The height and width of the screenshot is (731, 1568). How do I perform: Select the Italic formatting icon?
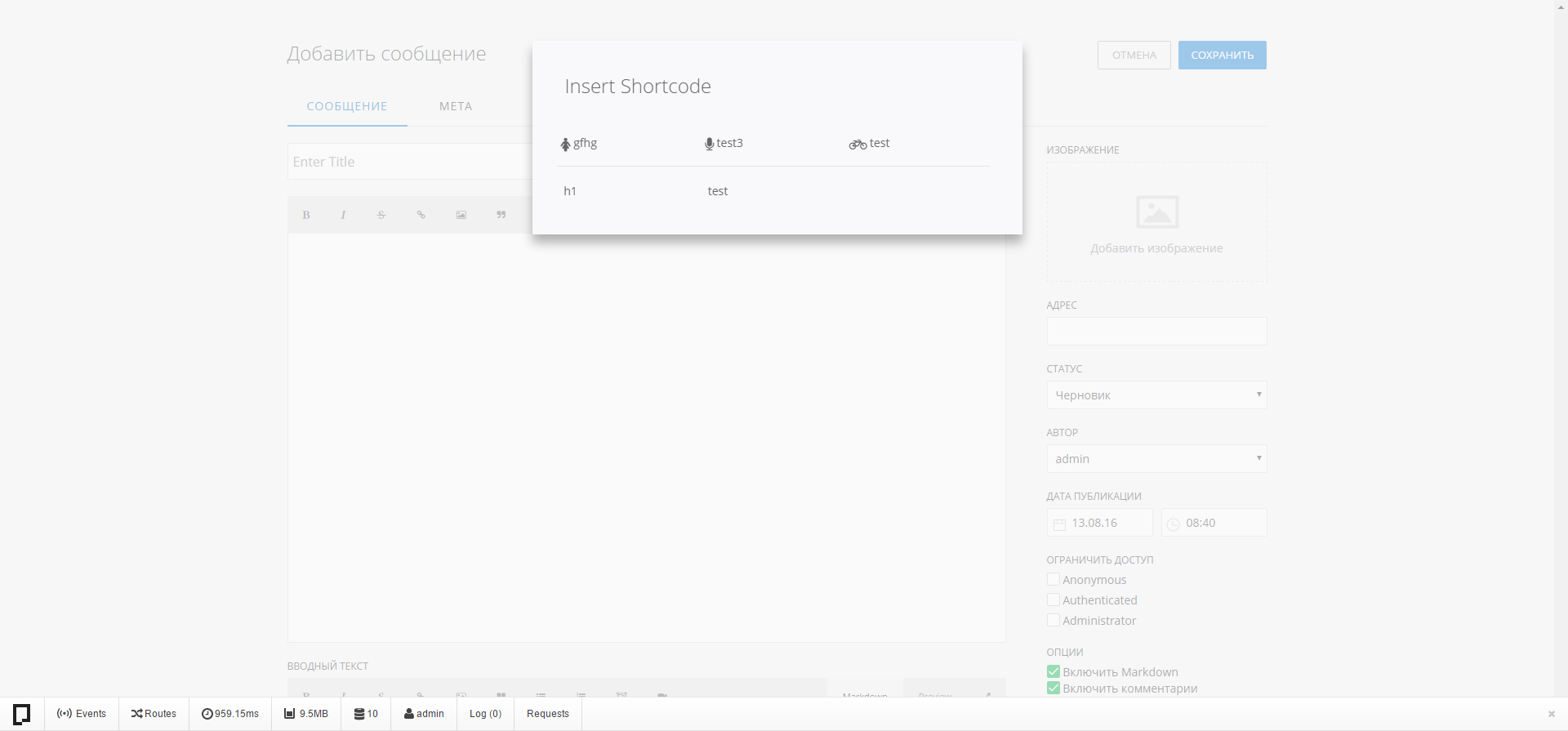(x=343, y=215)
